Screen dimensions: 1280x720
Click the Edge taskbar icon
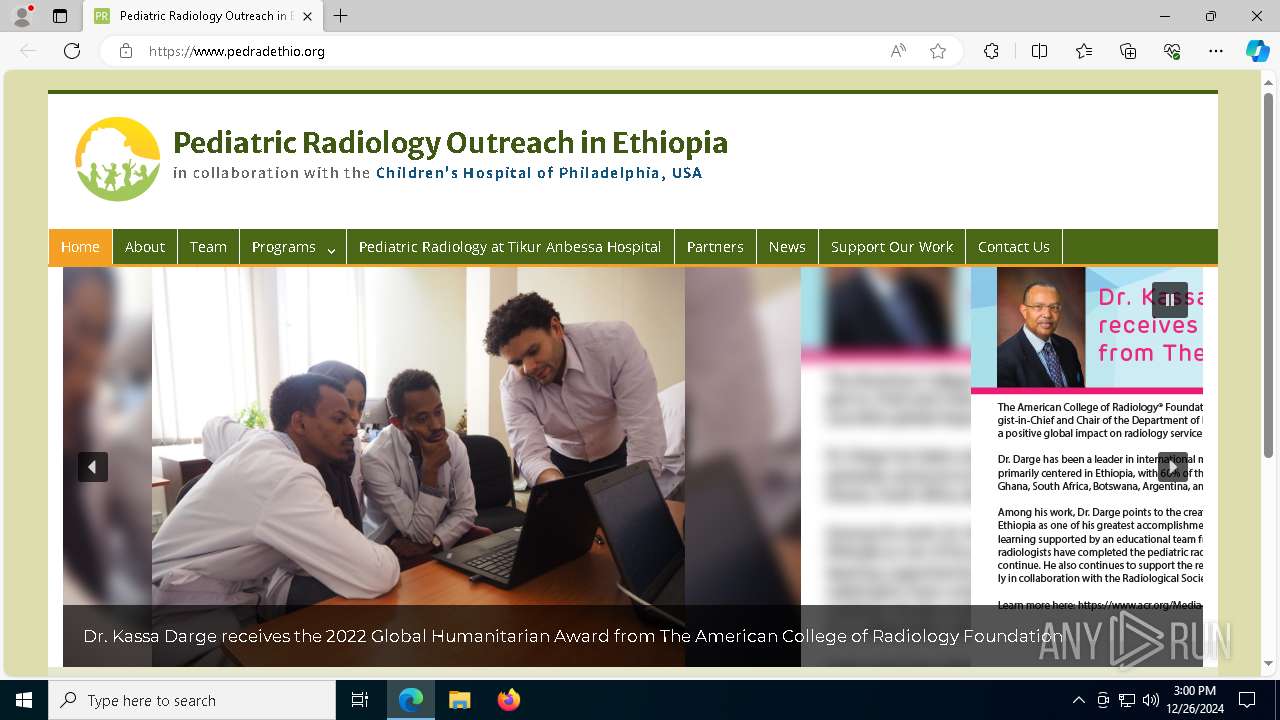(x=411, y=700)
